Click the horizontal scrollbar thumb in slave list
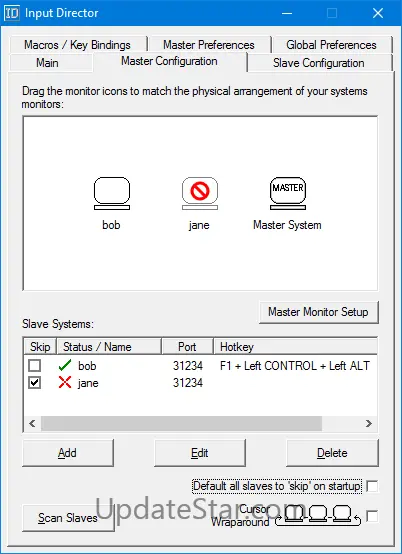402x554 pixels. pyautogui.click(x=182, y=423)
